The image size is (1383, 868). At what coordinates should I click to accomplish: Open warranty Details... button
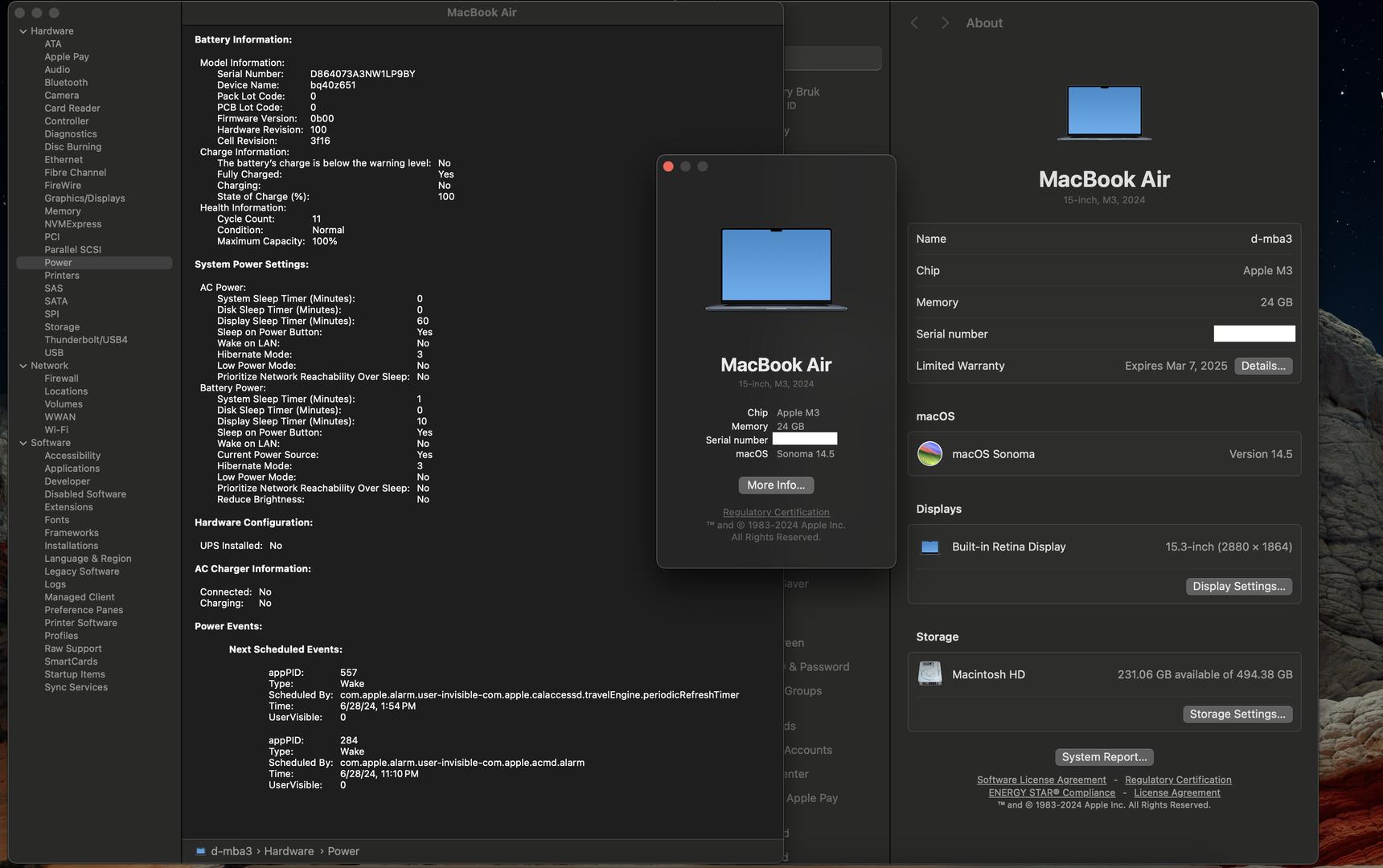tap(1262, 366)
